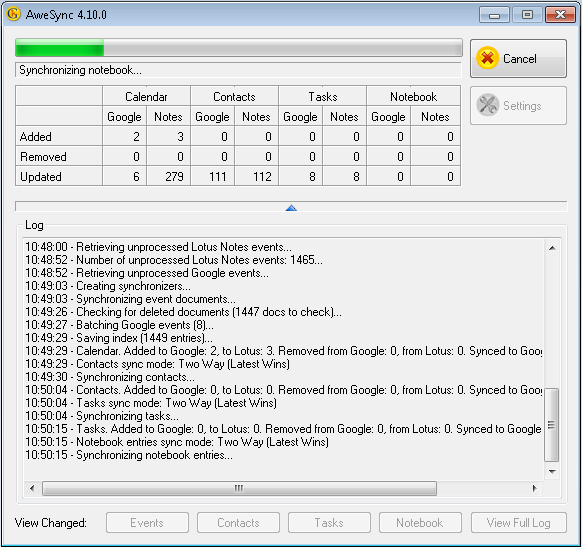Open the Settings button label
The image size is (582, 547).
pos(522,106)
